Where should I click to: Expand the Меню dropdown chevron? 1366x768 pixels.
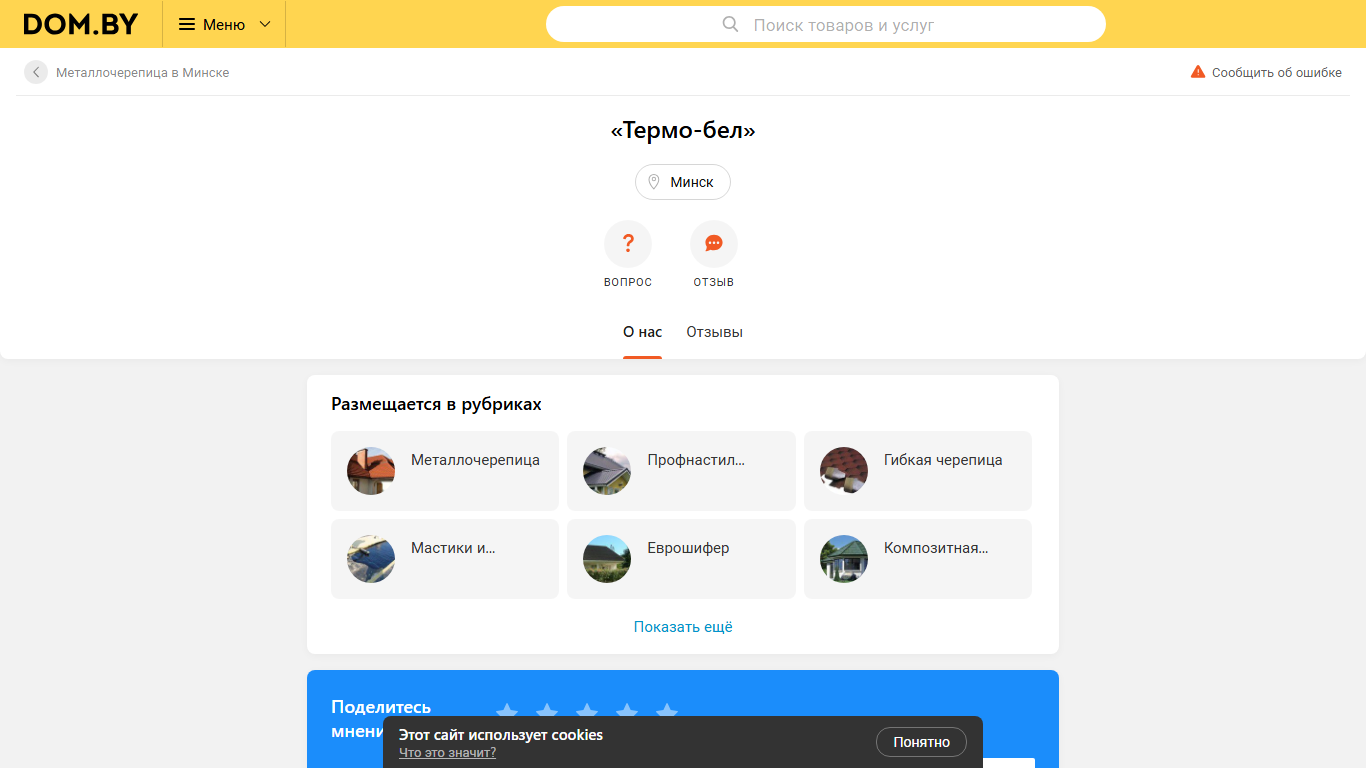[x=265, y=24]
